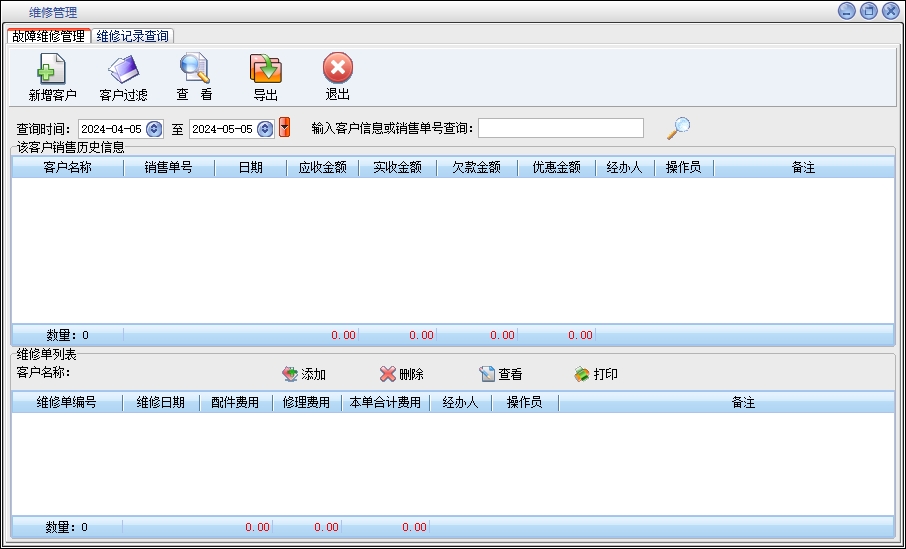Sort repair list by 维修日期 header
This screenshot has width=906, height=549.
pyautogui.click(x=160, y=402)
